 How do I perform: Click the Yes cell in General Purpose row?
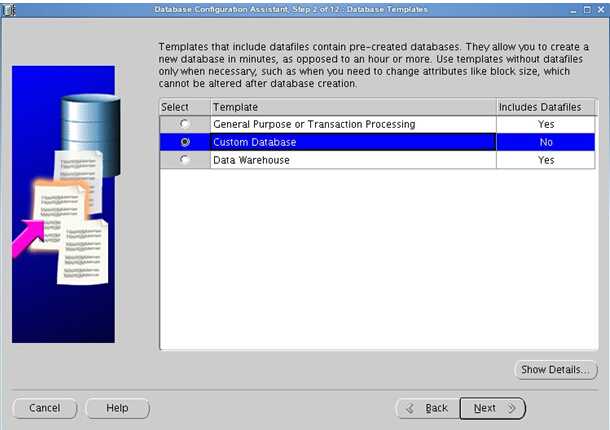point(546,124)
